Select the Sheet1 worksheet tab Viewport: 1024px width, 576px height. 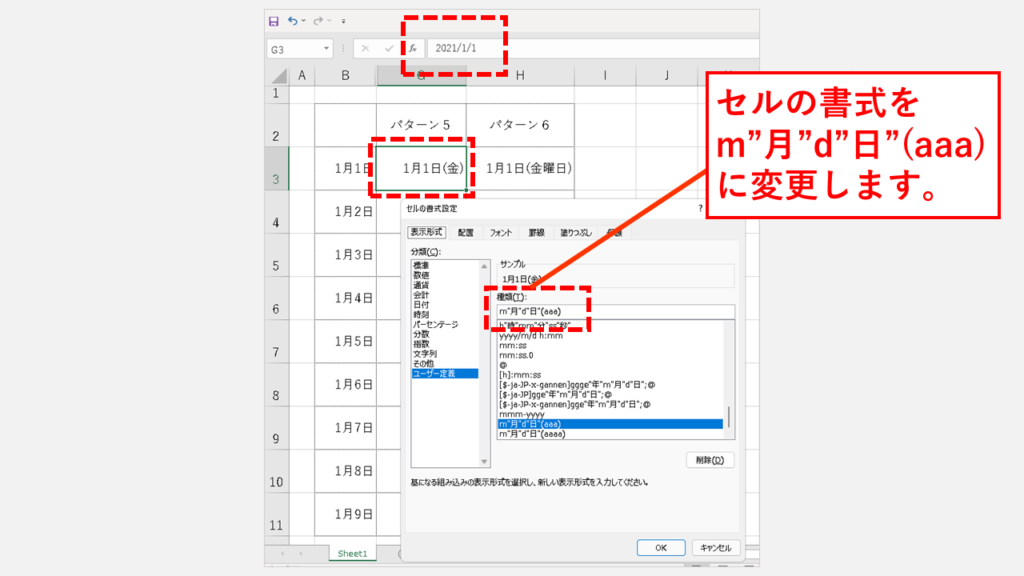pyautogui.click(x=352, y=553)
